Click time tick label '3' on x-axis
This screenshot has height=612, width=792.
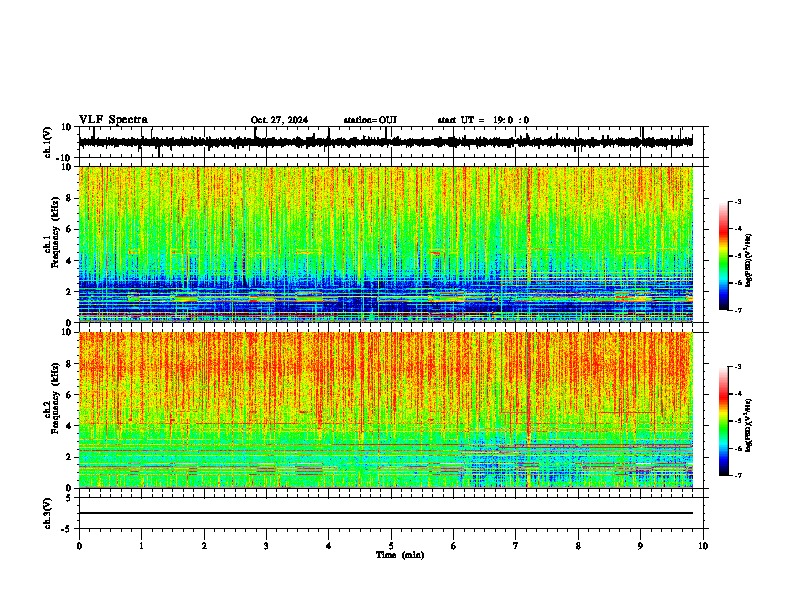[x=266, y=546]
